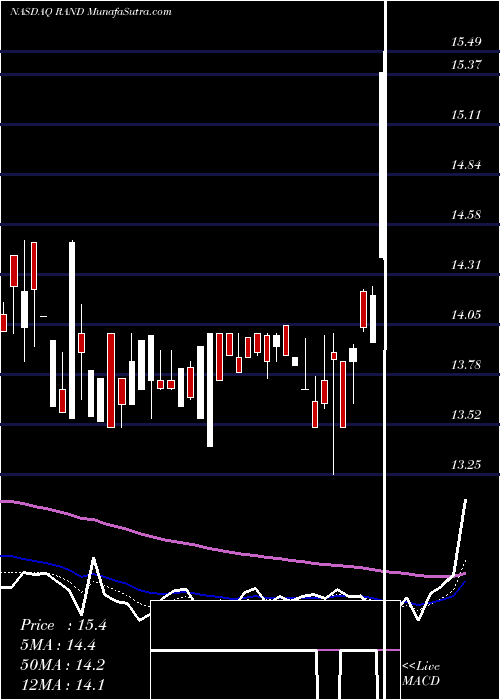Click the Price : 15.4 readout
The height and width of the screenshot is (700, 500).
(63, 625)
